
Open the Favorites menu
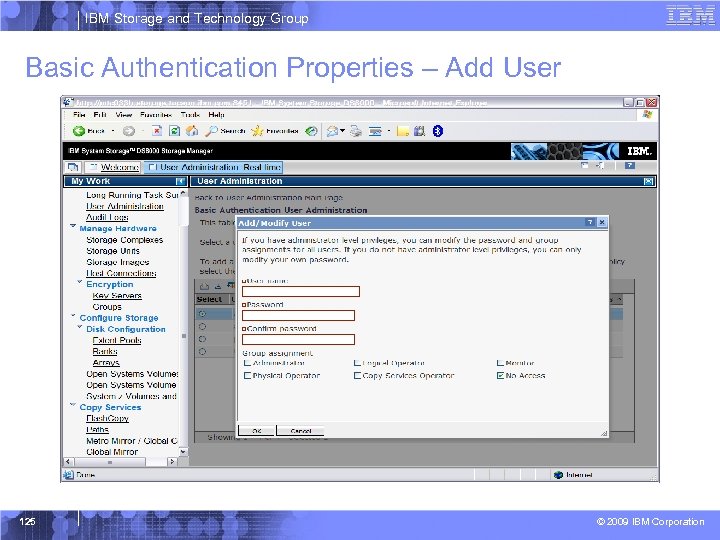(x=156, y=115)
